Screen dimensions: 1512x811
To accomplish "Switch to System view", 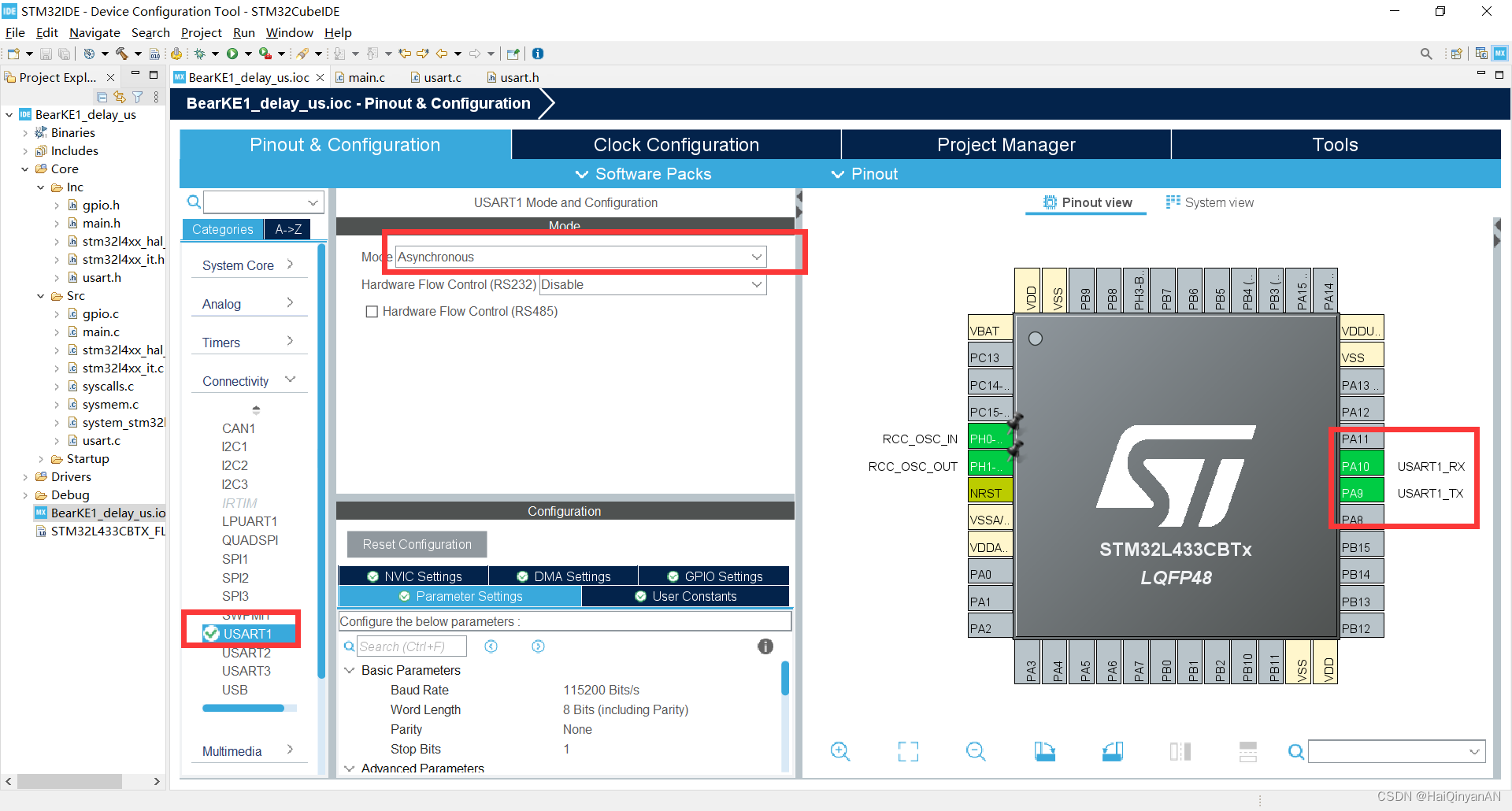I will tap(1210, 202).
